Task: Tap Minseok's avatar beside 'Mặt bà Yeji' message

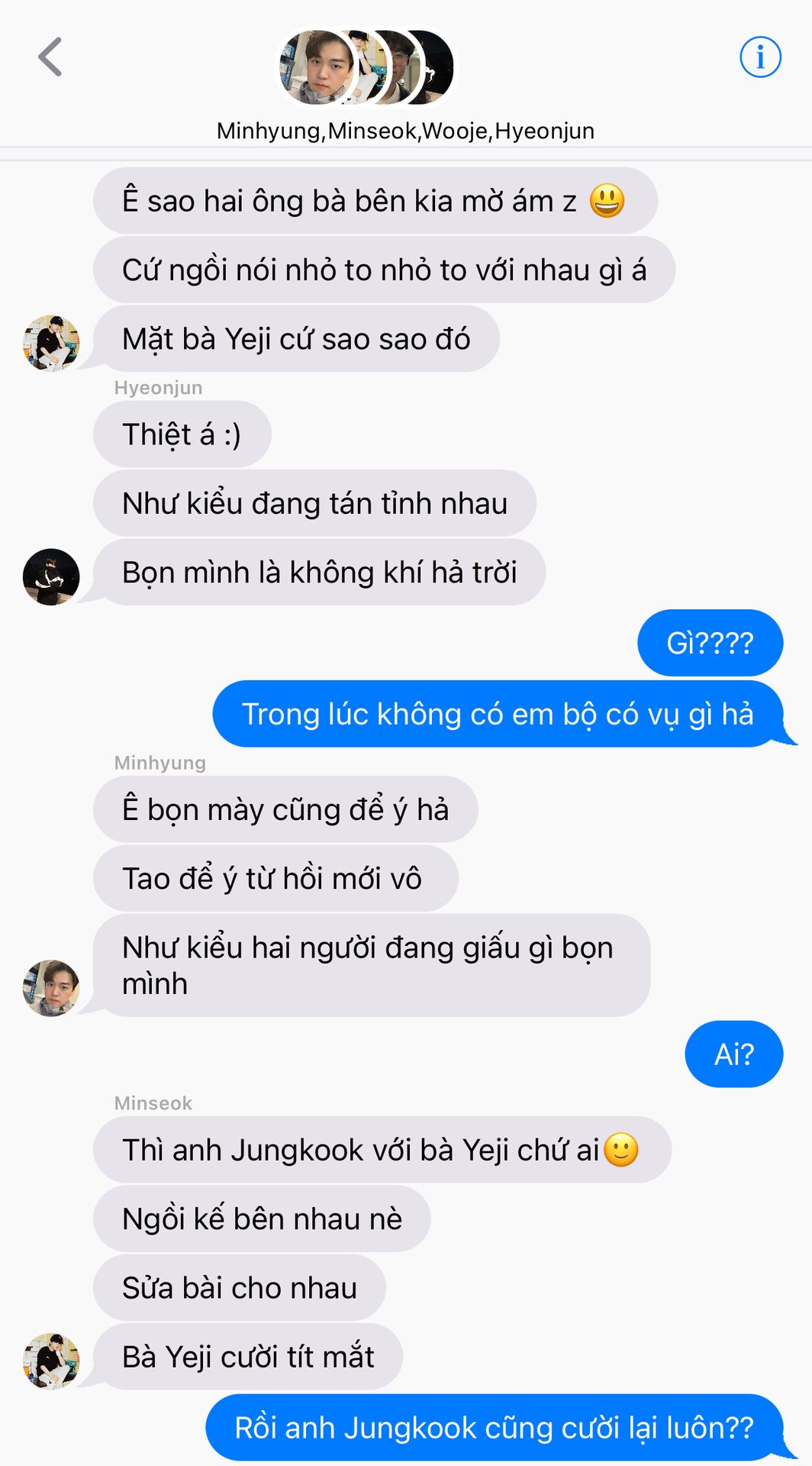Action: 51,344
